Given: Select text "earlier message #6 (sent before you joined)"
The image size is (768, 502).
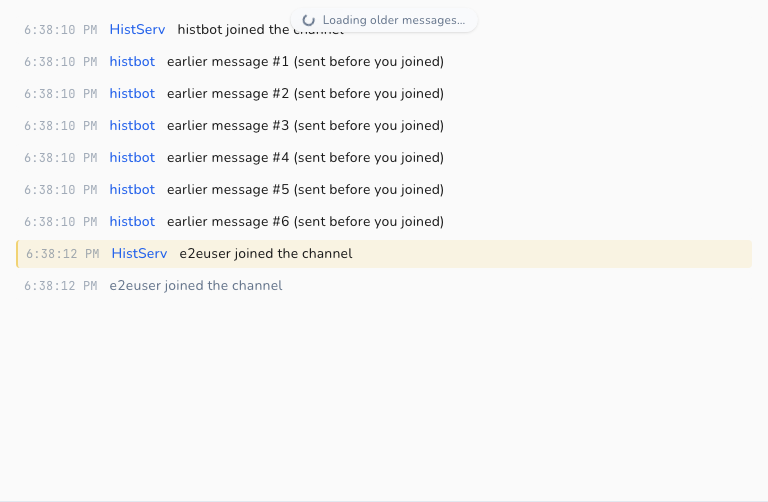Looking at the screenshot, I should click(305, 221).
